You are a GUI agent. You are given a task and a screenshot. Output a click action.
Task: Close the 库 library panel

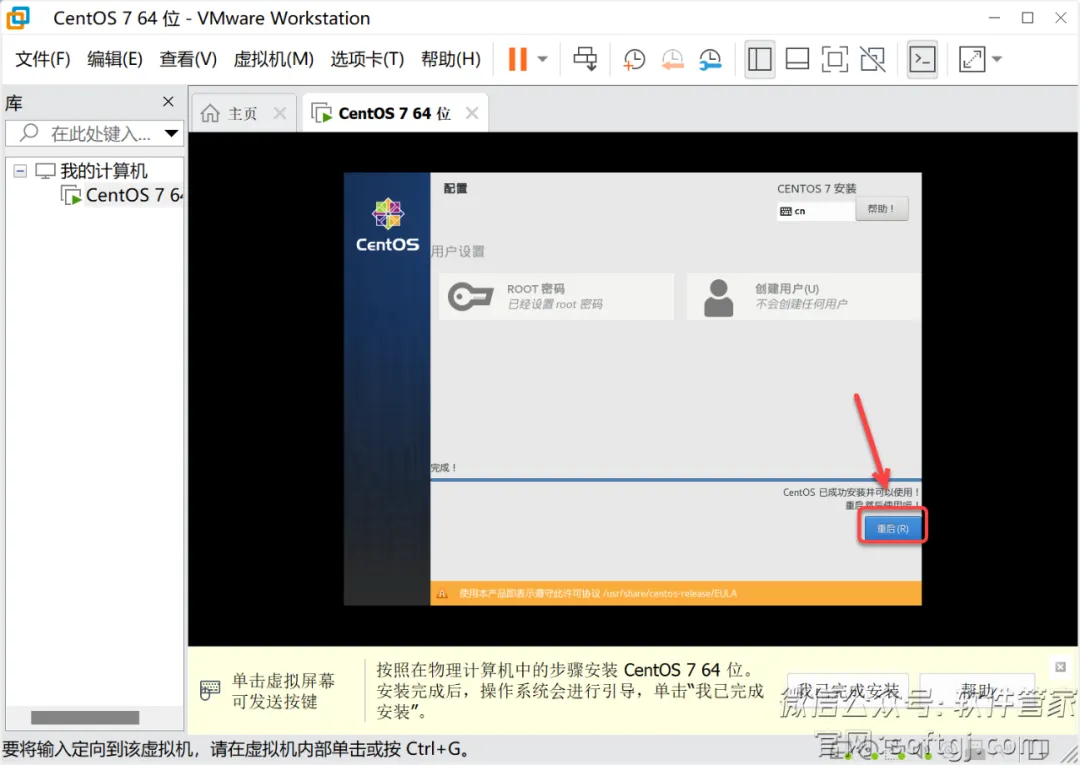click(x=168, y=102)
